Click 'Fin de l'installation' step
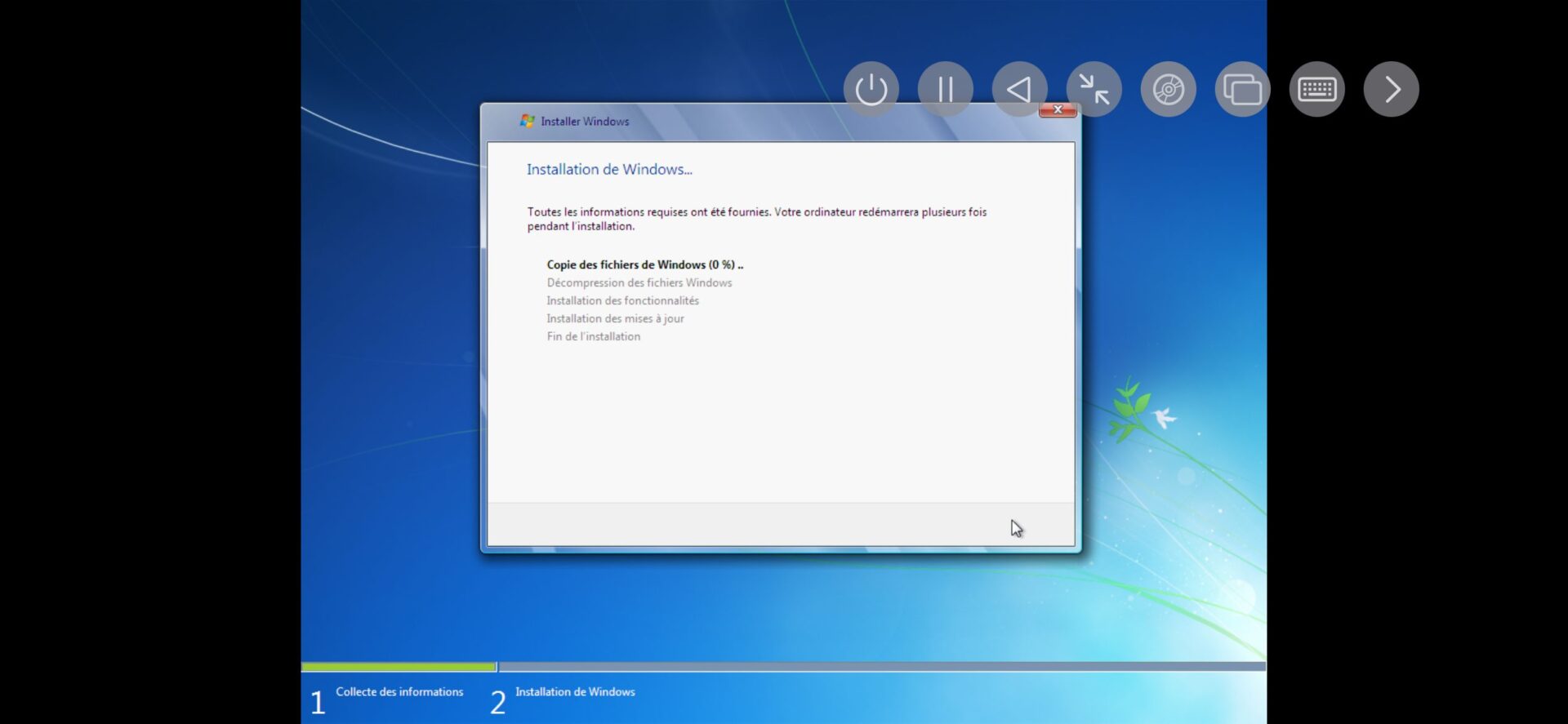The image size is (1568, 724). tap(593, 336)
